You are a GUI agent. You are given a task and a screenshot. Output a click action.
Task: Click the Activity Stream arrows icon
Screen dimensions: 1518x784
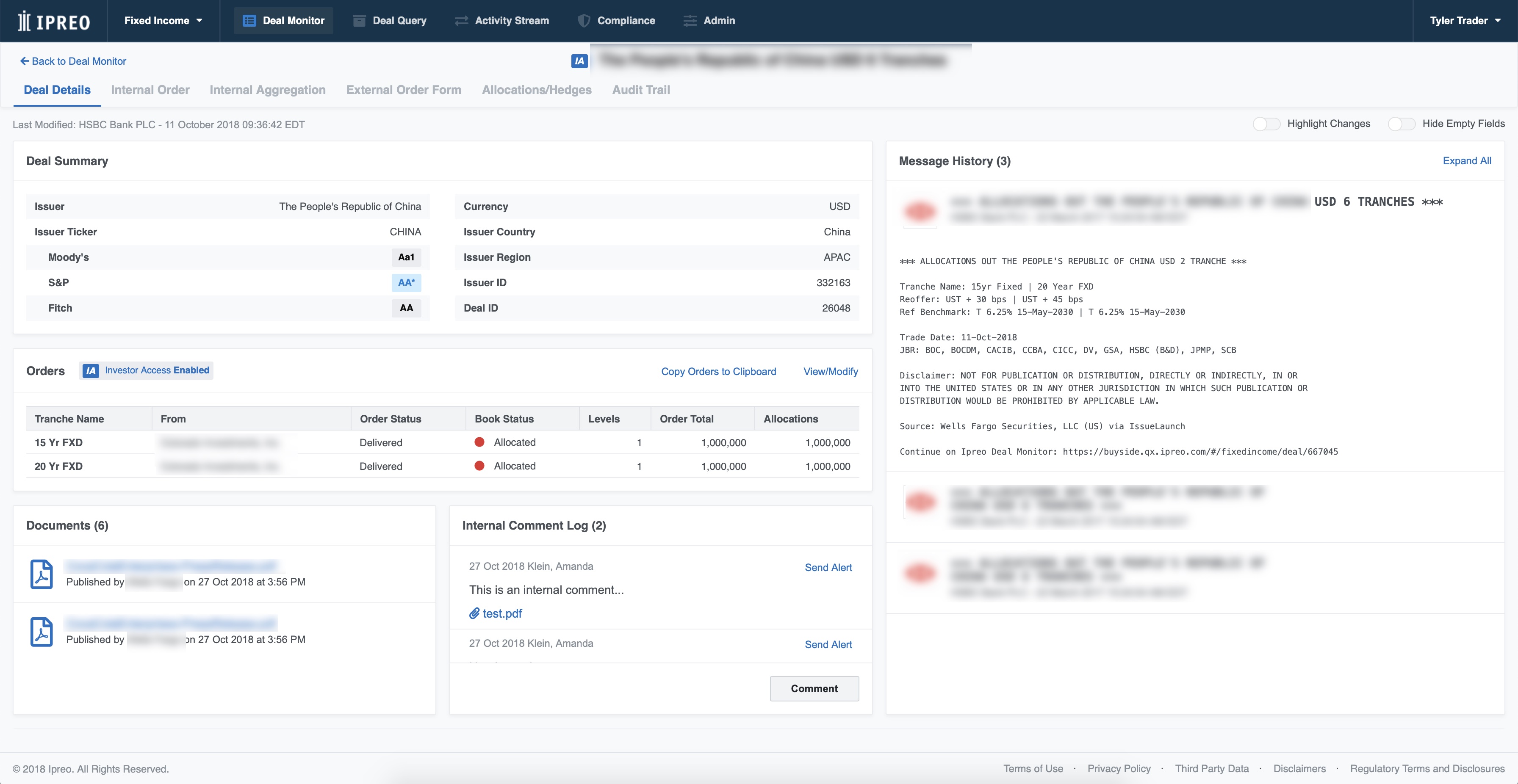point(461,21)
